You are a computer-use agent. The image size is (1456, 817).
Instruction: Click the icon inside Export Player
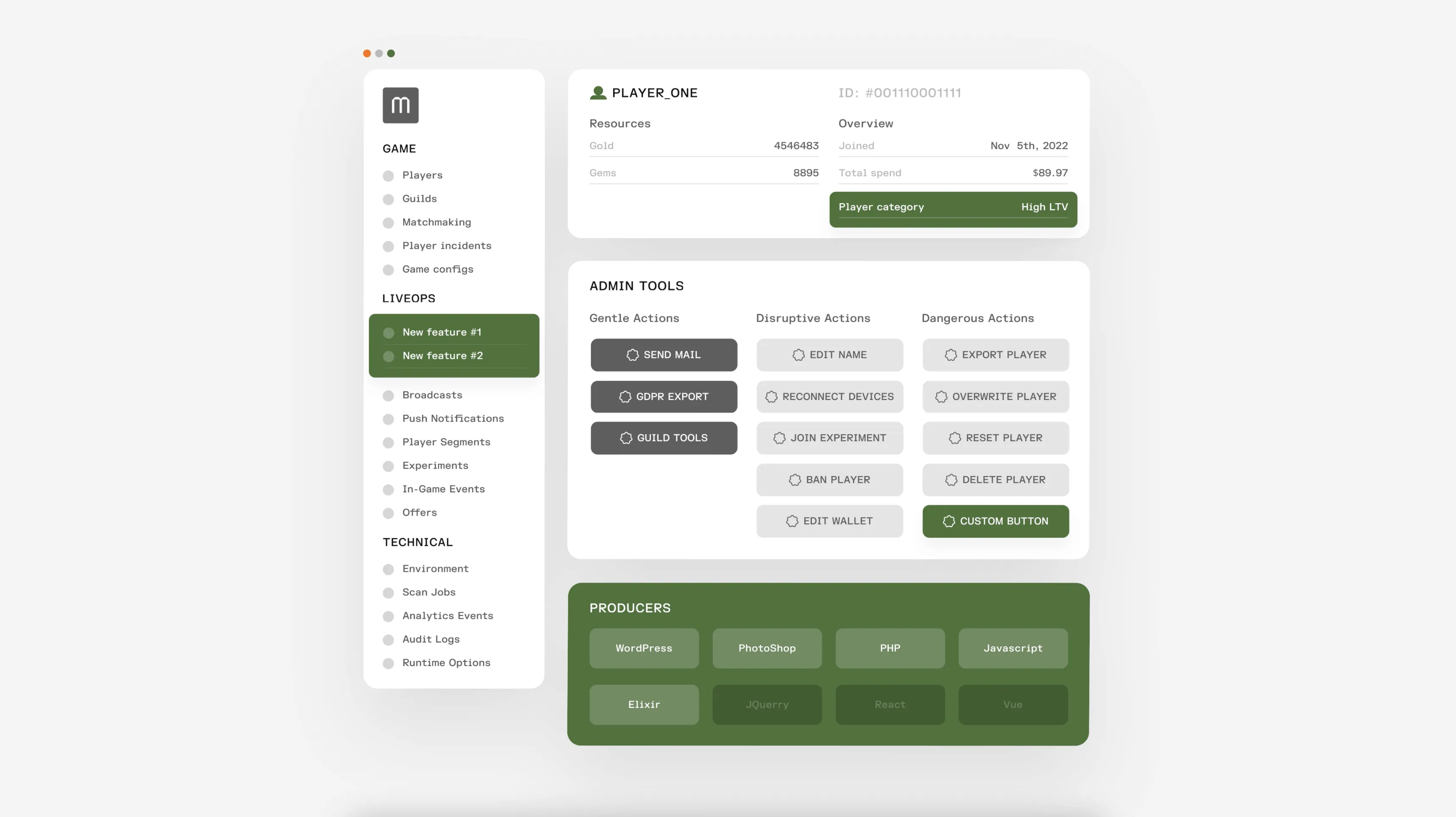952,355
